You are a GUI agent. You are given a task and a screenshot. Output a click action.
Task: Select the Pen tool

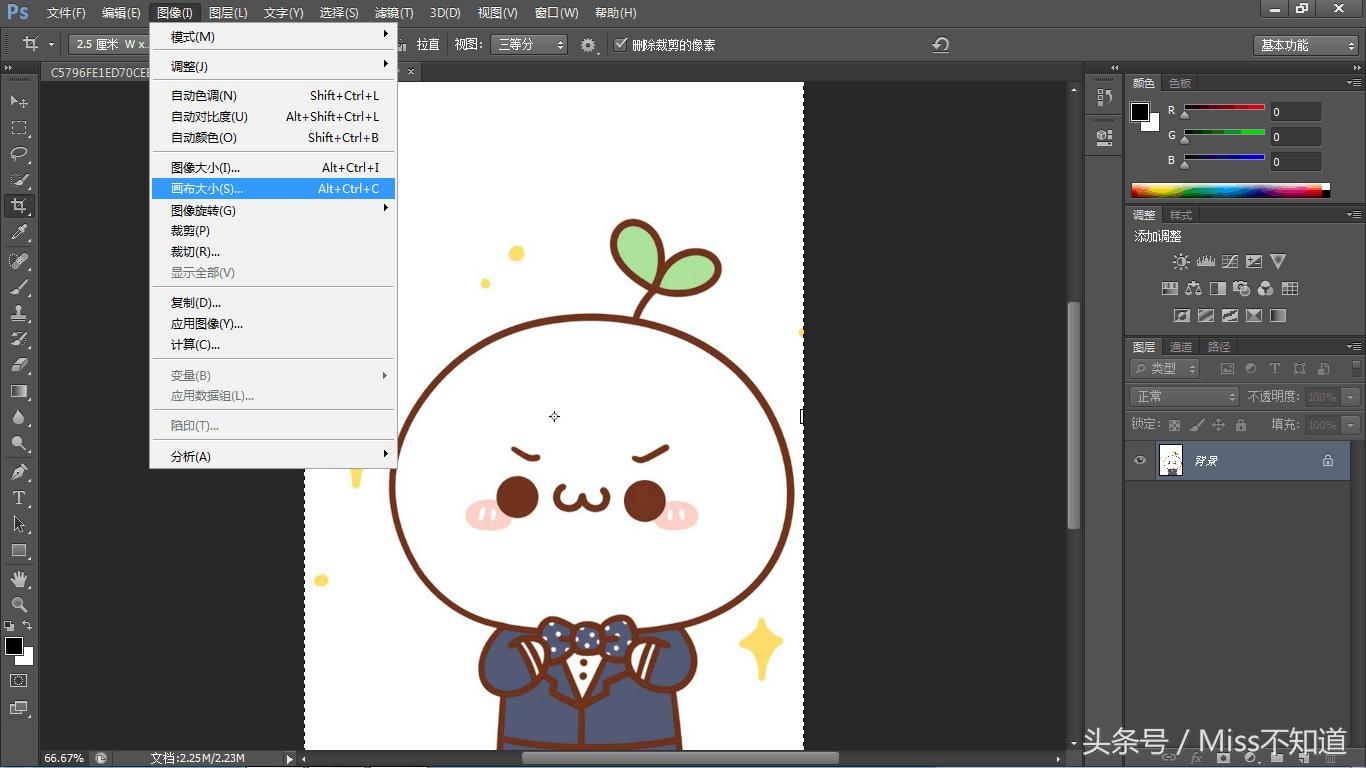19,472
